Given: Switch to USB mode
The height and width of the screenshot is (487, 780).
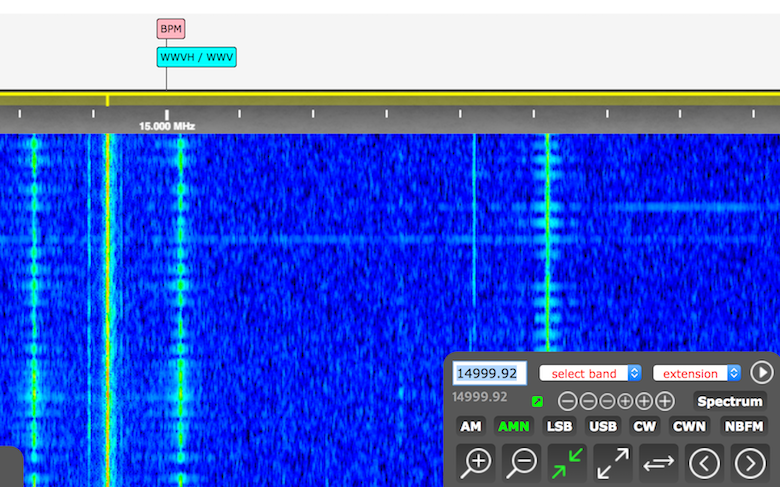Looking at the screenshot, I should point(603,426).
